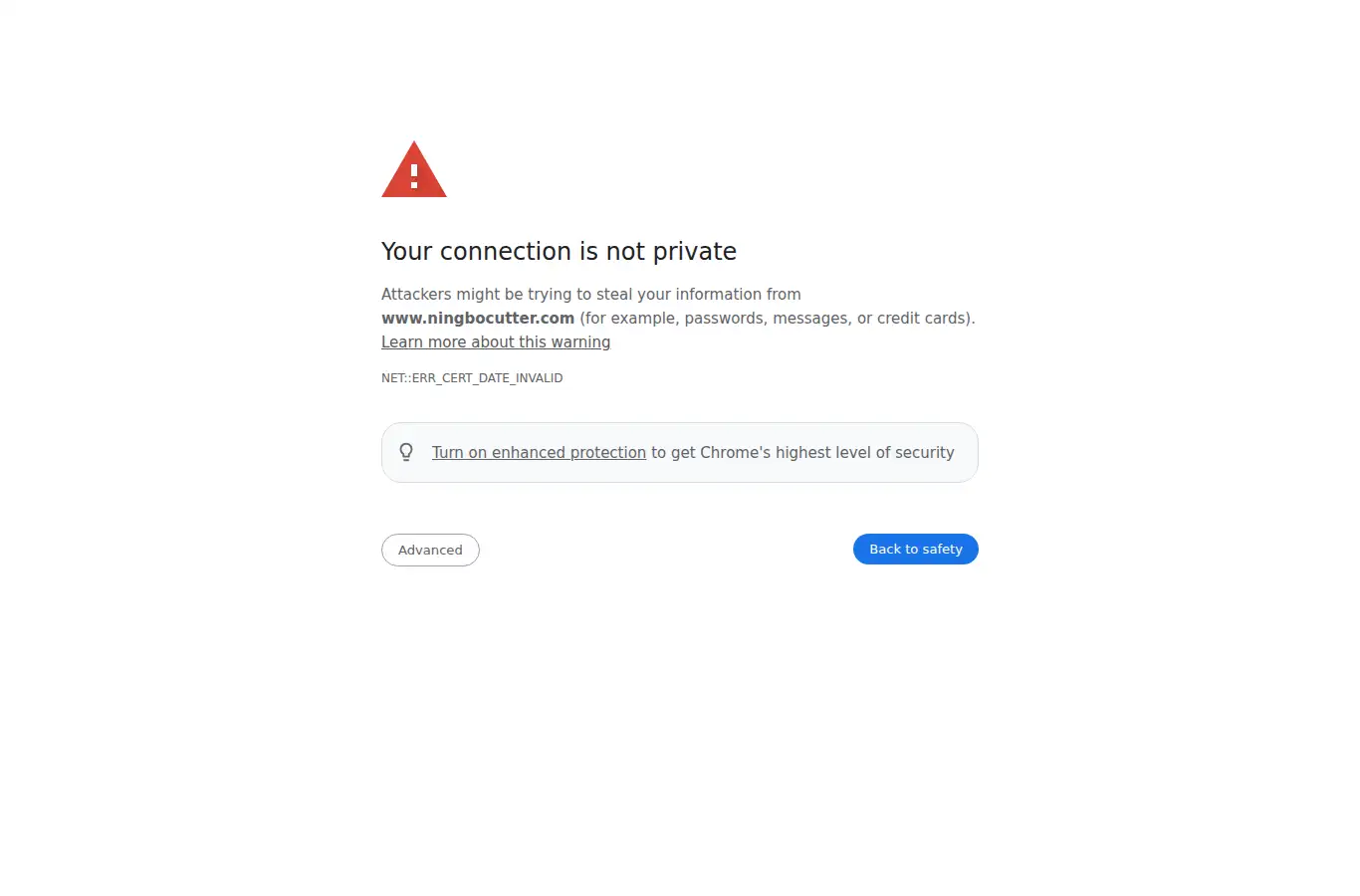Follow the Turn on enhanced protection link
The width and height of the screenshot is (1360, 896).
pos(539,452)
